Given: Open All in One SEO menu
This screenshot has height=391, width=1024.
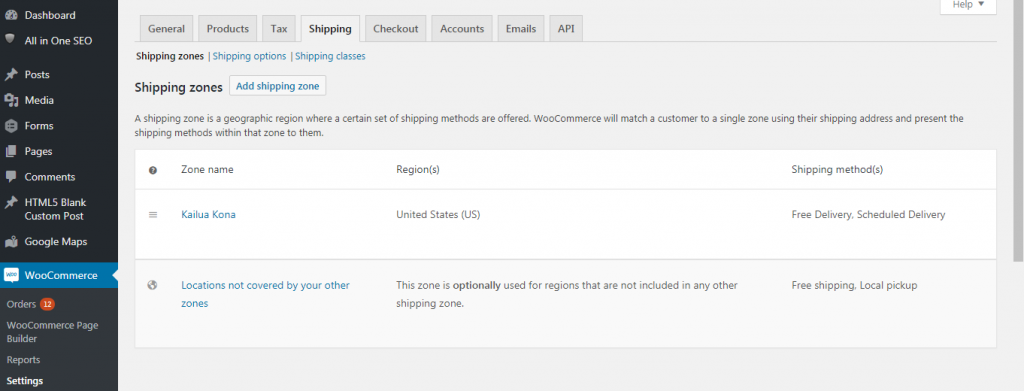Looking at the screenshot, I should coord(58,40).
